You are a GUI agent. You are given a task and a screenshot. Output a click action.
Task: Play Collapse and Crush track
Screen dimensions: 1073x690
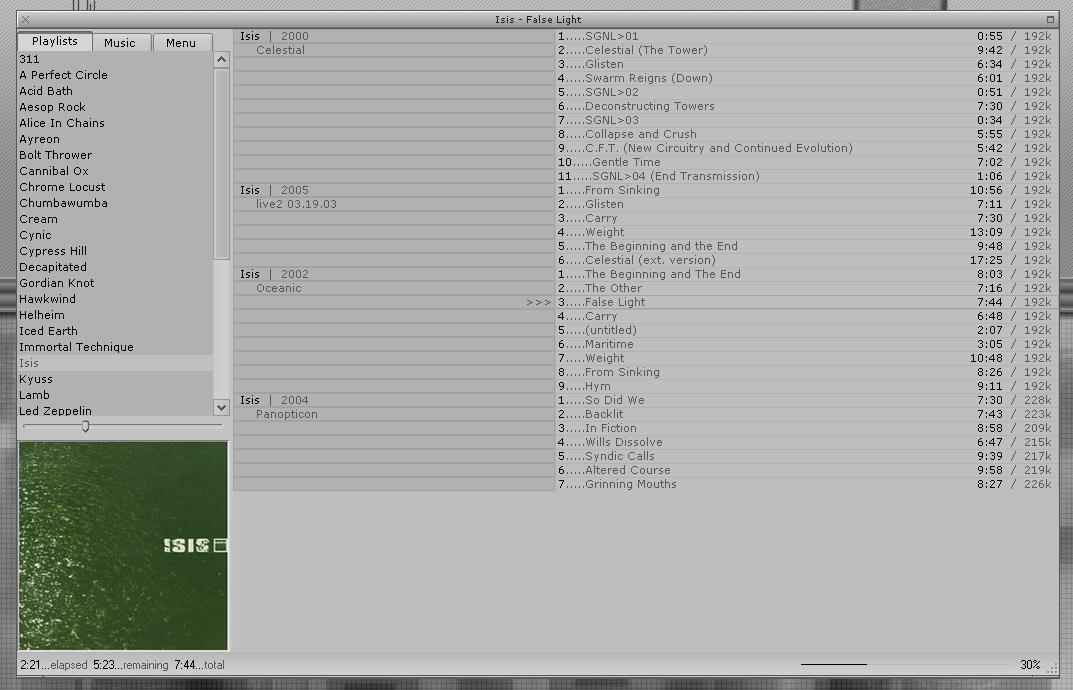click(805, 134)
